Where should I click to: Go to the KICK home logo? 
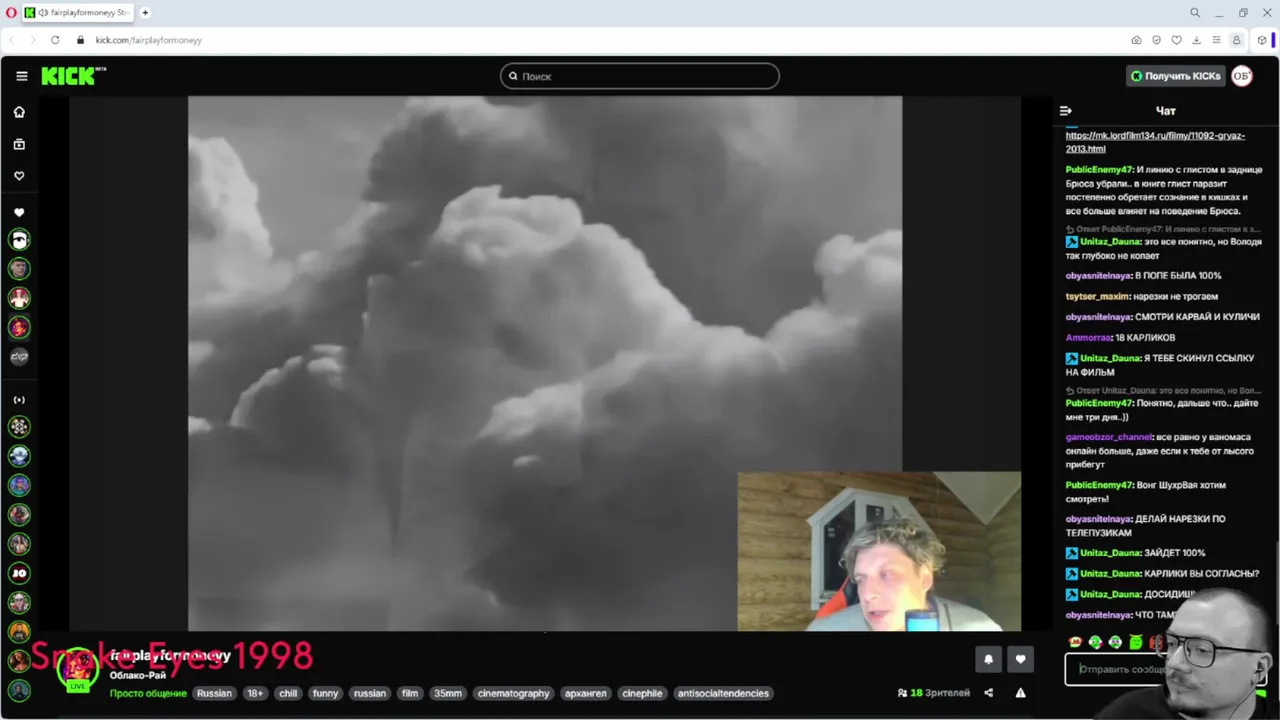point(73,76)
